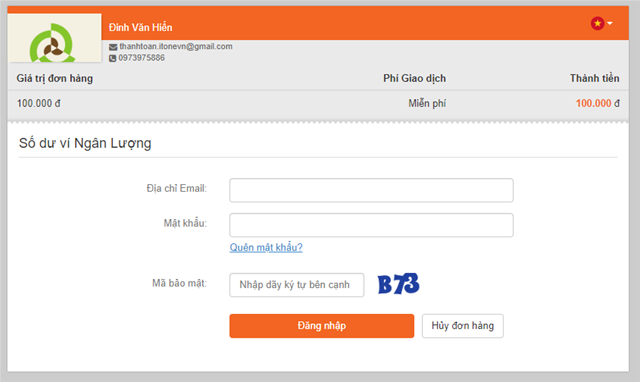Select the Mã bảo mật label
Screen dimensions: 640x382
(x=180, y=283)
